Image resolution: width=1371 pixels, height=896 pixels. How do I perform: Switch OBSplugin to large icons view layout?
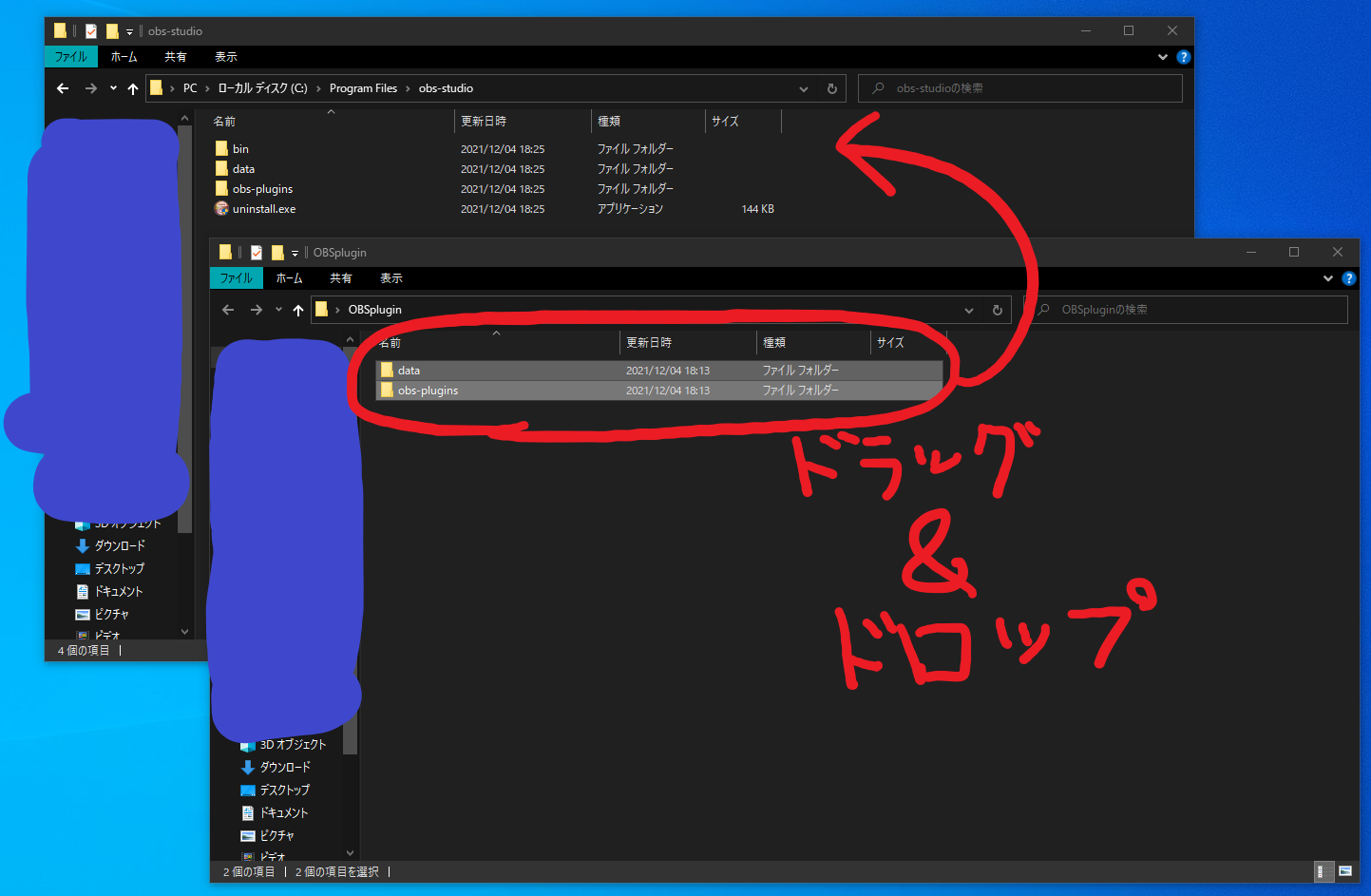[x=1345, y=871]
